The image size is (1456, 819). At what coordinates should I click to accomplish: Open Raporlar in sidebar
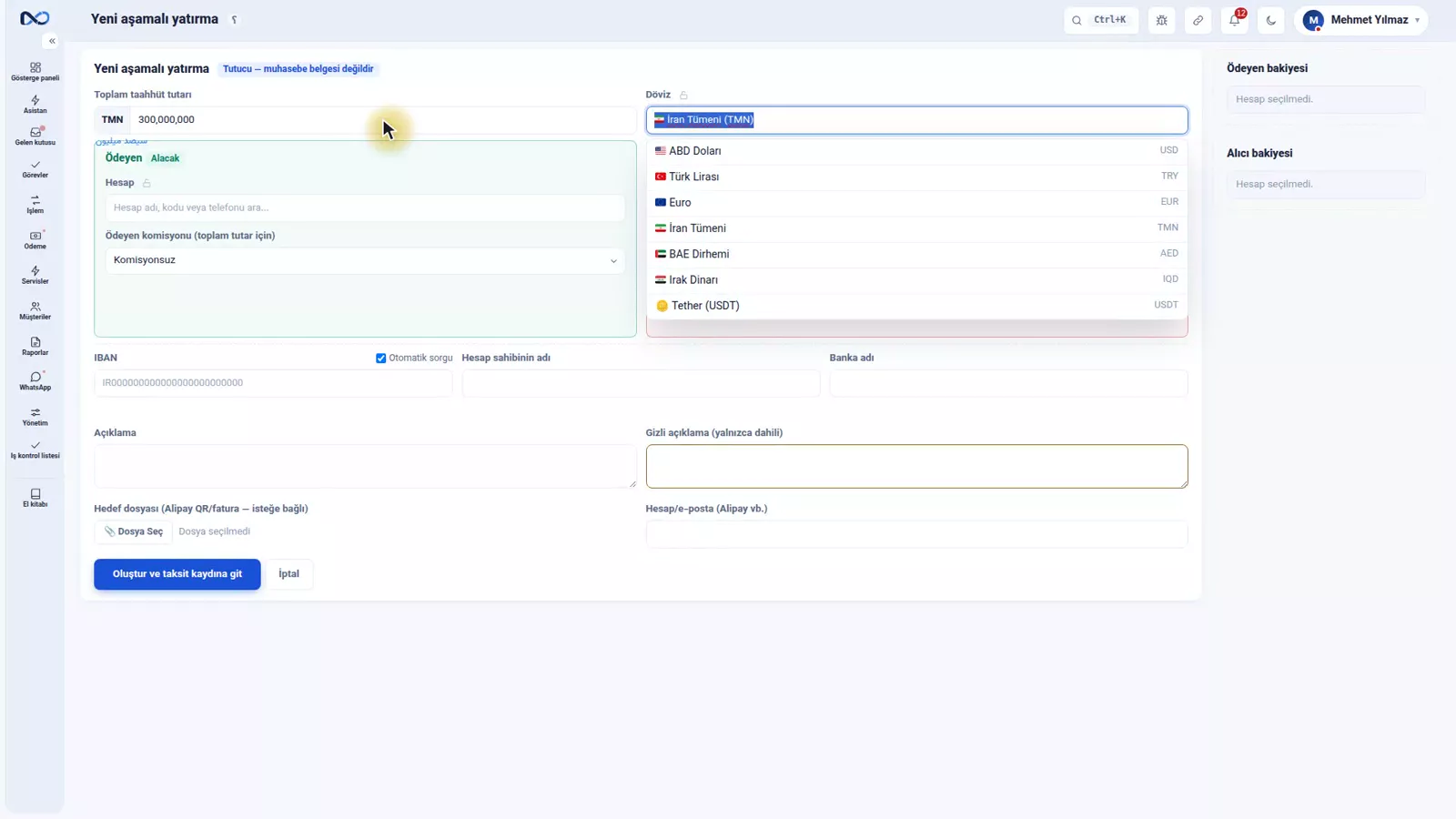pos(35,346)
